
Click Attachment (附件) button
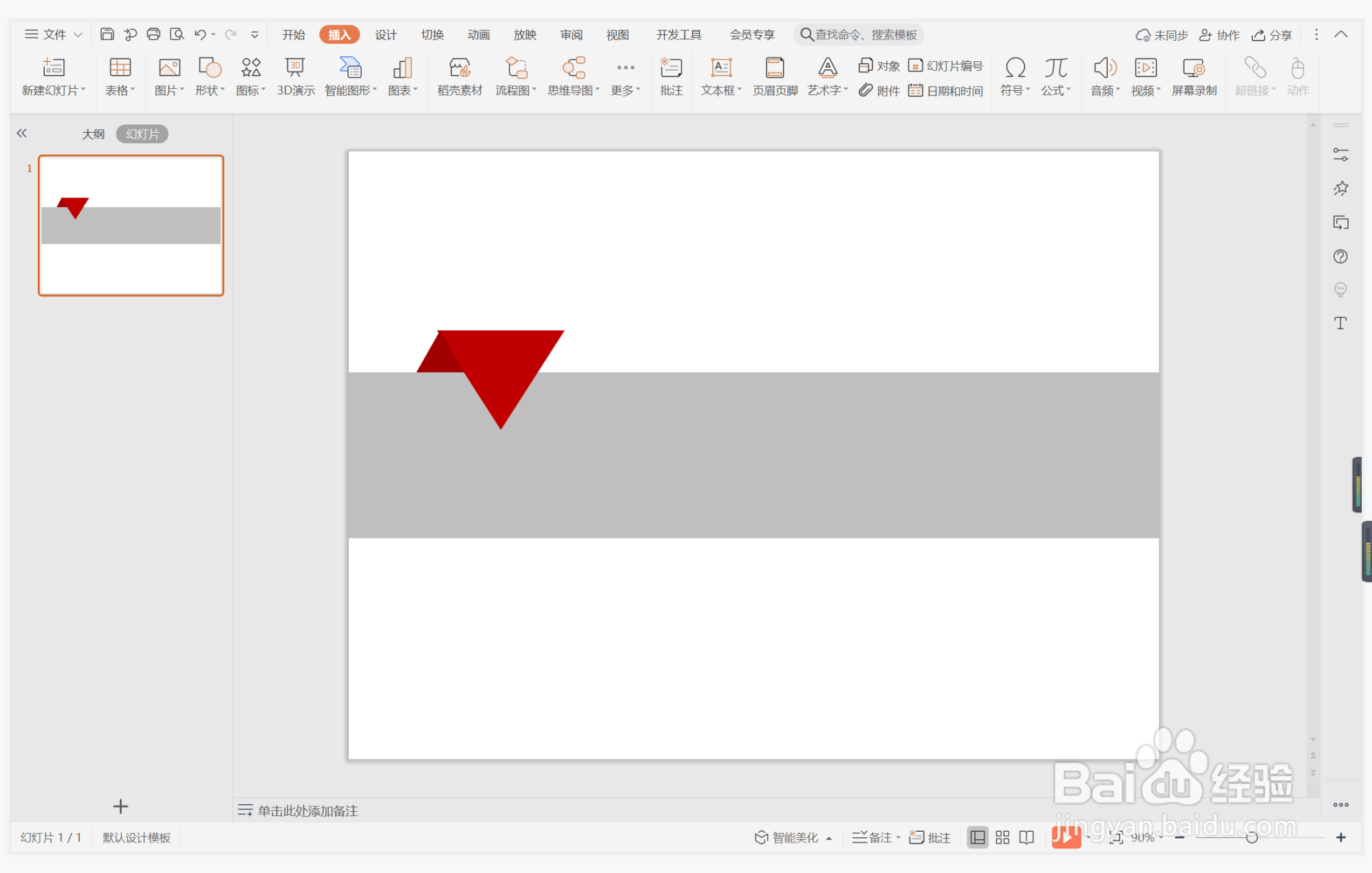(x=879, y=90)
